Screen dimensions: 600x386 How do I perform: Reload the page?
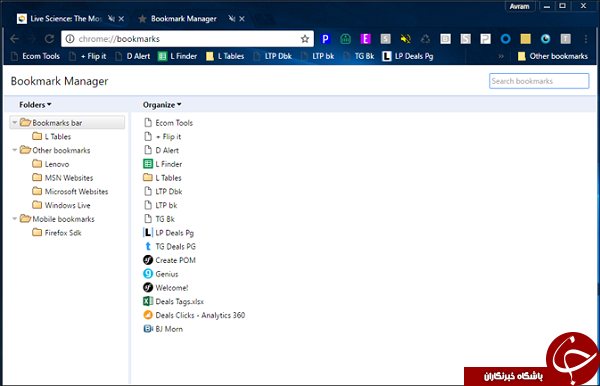[49, 39]
